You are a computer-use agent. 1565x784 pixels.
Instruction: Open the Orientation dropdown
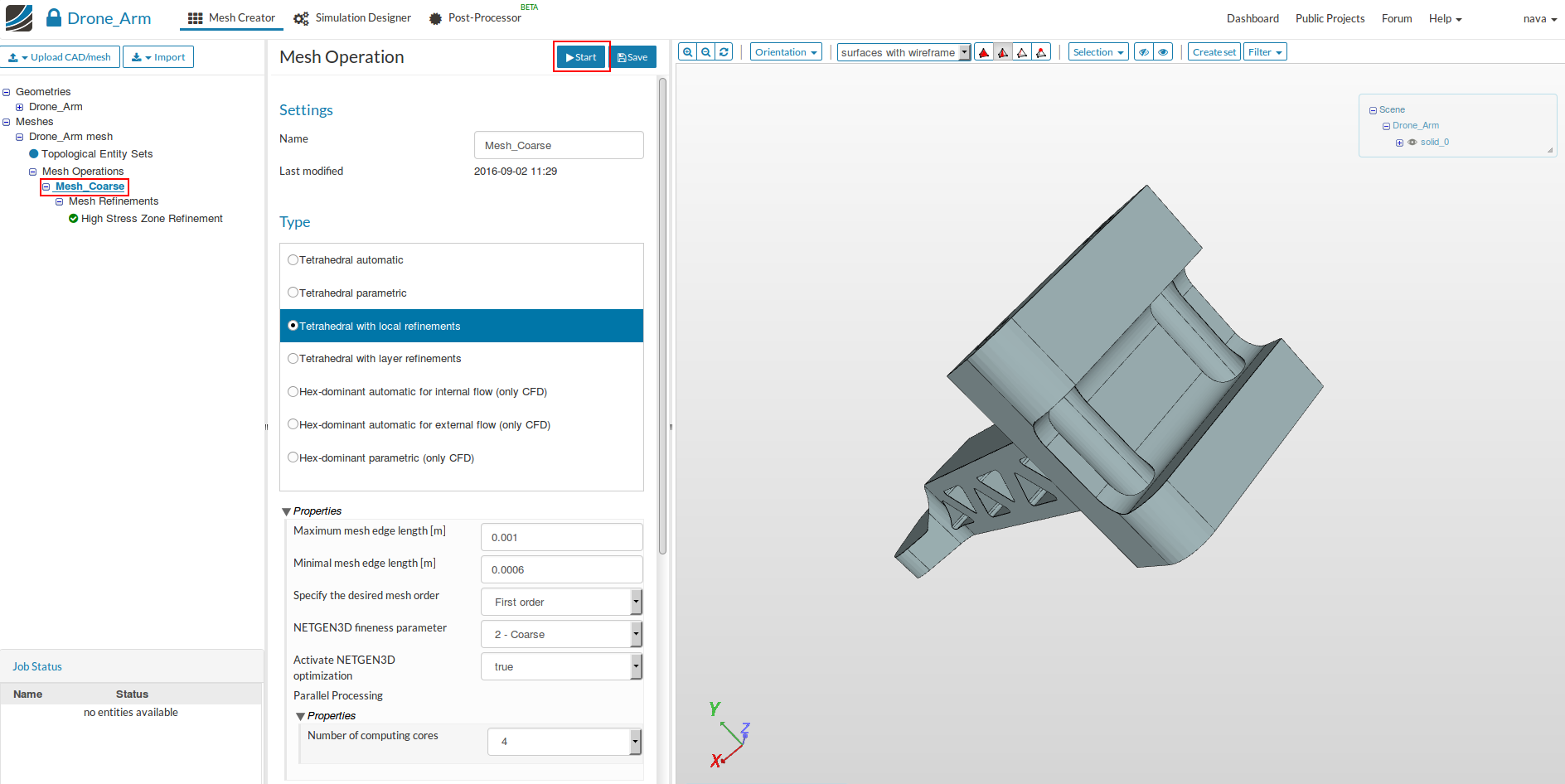point(785,52)
